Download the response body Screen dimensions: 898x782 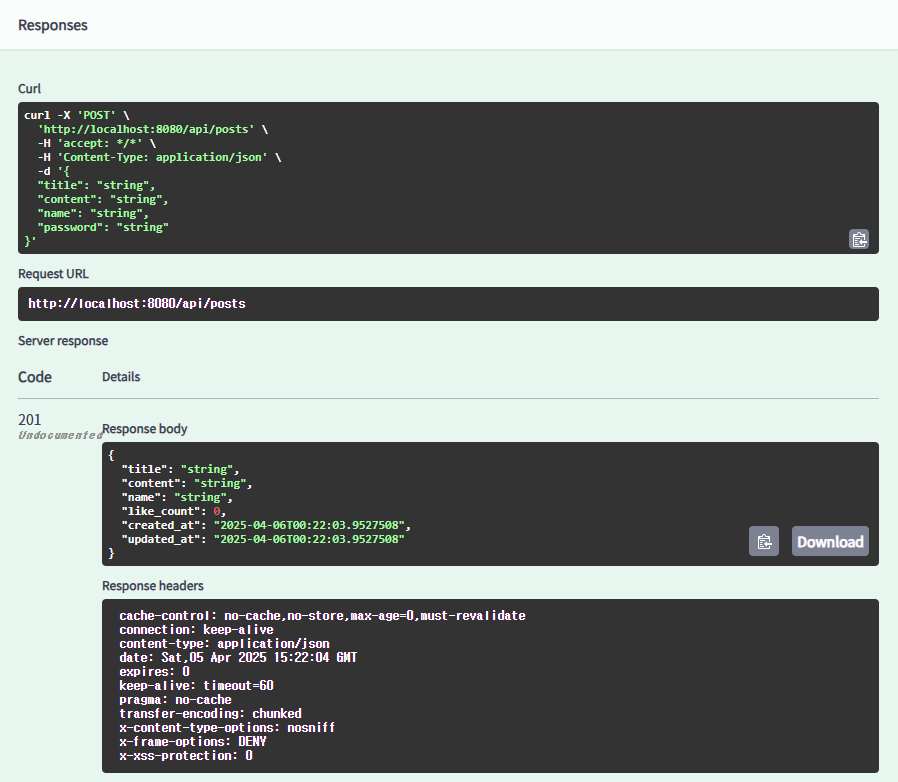pos(830,541)
